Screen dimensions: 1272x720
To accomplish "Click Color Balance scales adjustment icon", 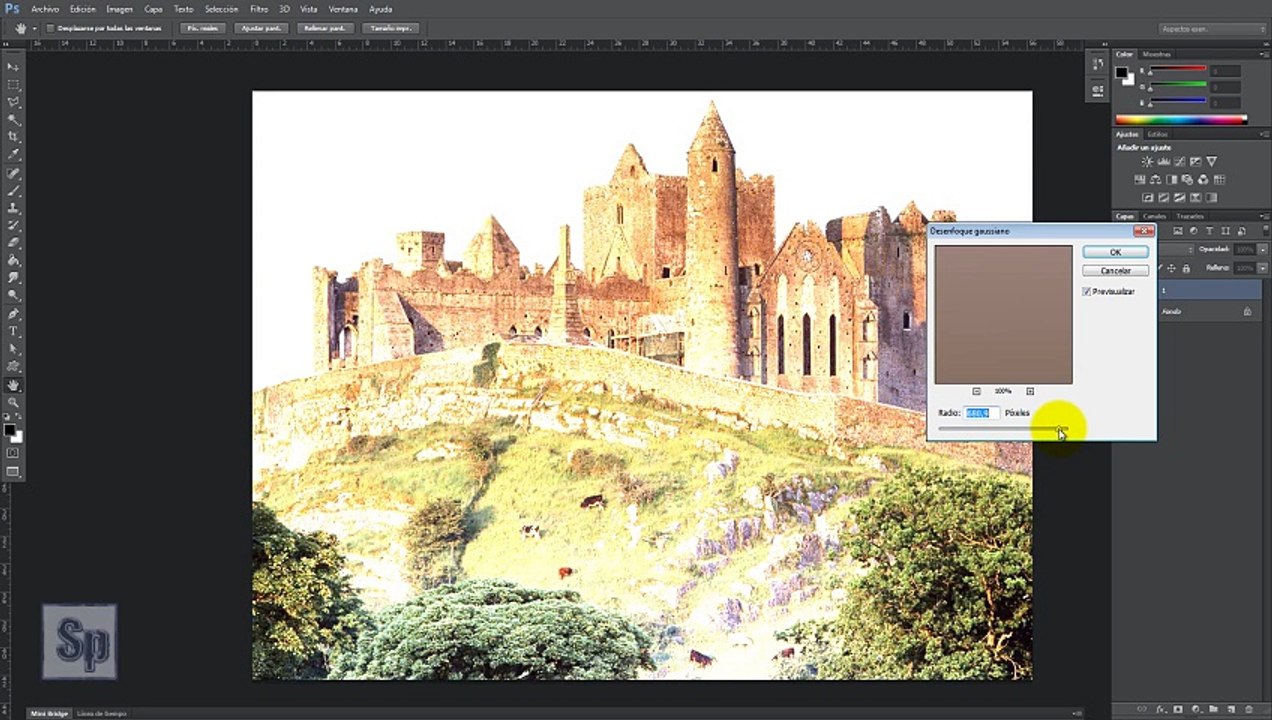I will pyautogui.click(x=1156, y=180).
